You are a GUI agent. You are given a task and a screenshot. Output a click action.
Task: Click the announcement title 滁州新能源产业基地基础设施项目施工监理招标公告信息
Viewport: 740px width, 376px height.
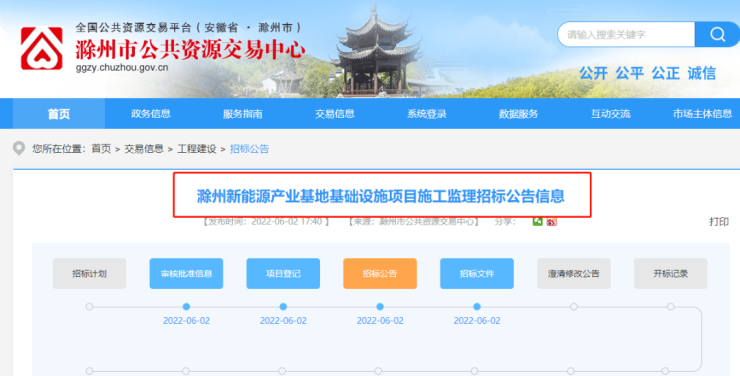click(380, 196)
